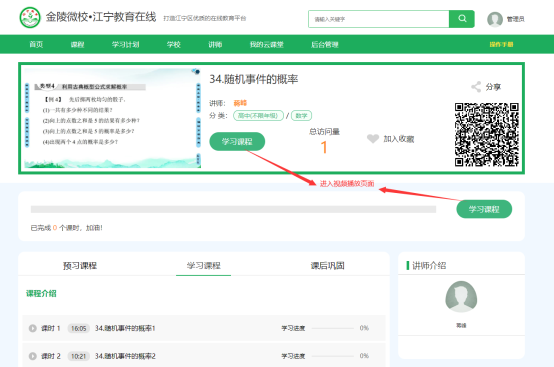Switch to the 课后巩固 tab

[x=328, y=265]
